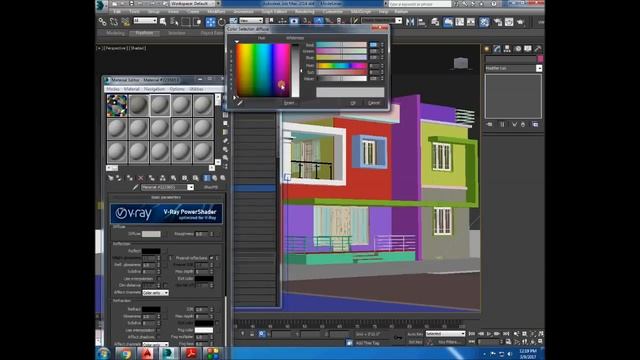Image resolution: width=640 pixels, height=360 pixels.
Task: Open the material name dropdown arrow
Action: point(190,187)
